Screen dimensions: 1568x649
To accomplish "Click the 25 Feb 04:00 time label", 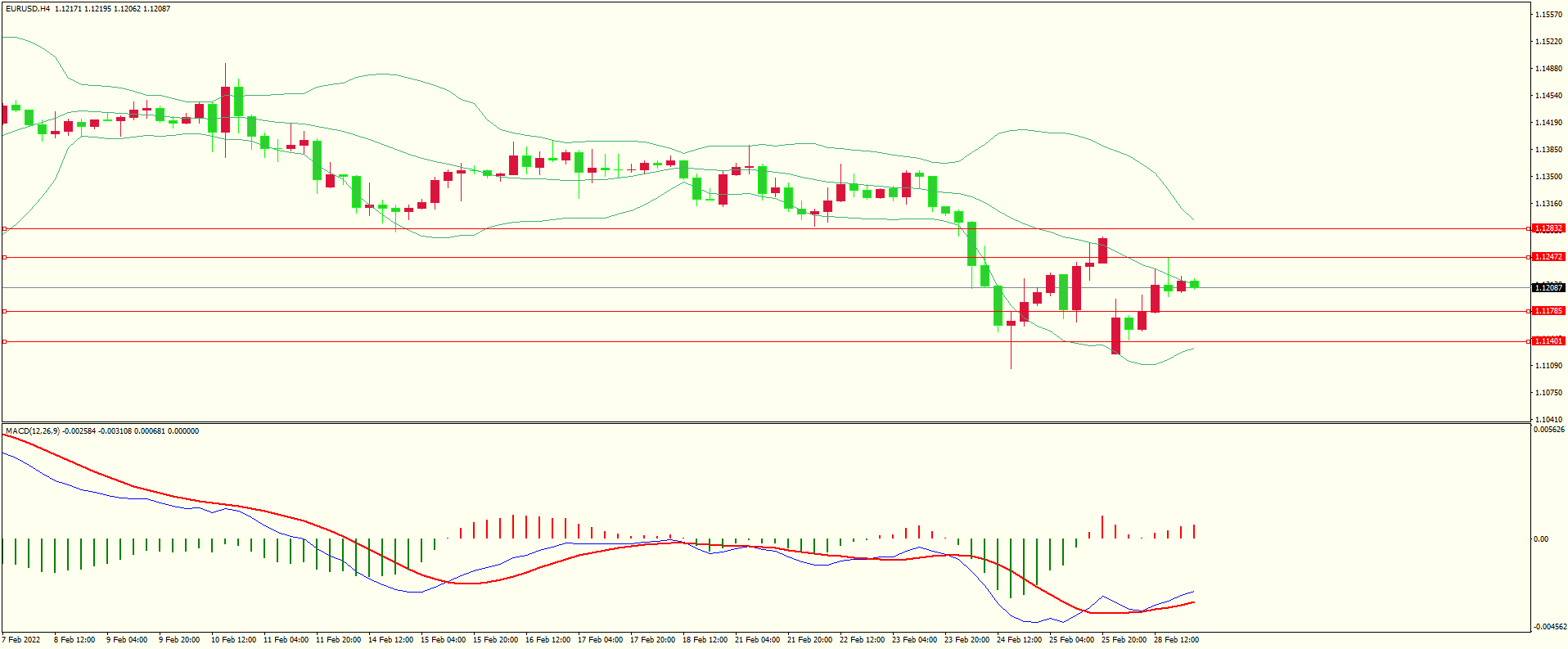I will 1071,640.
